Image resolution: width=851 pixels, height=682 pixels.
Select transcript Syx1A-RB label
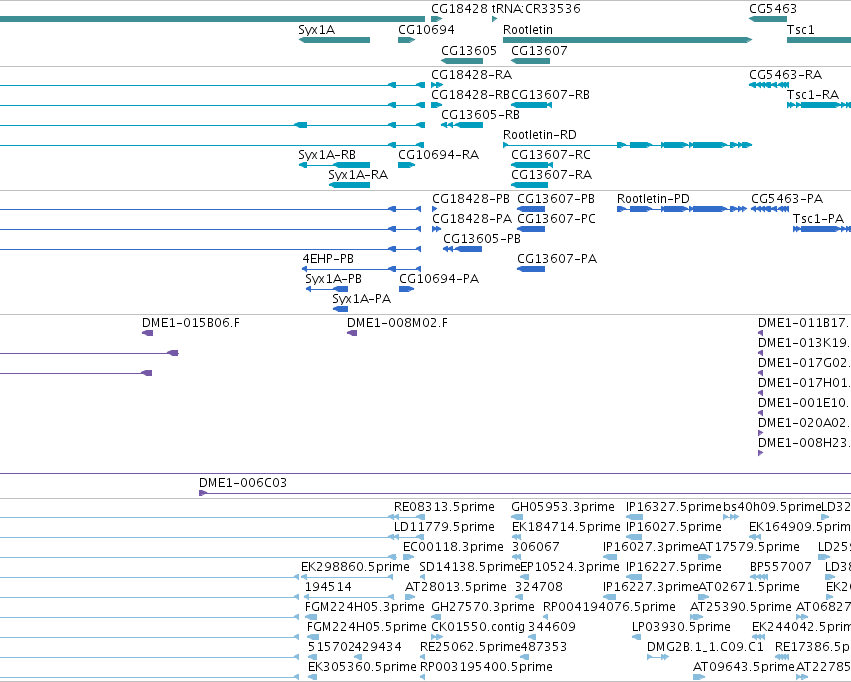[327, 155]
